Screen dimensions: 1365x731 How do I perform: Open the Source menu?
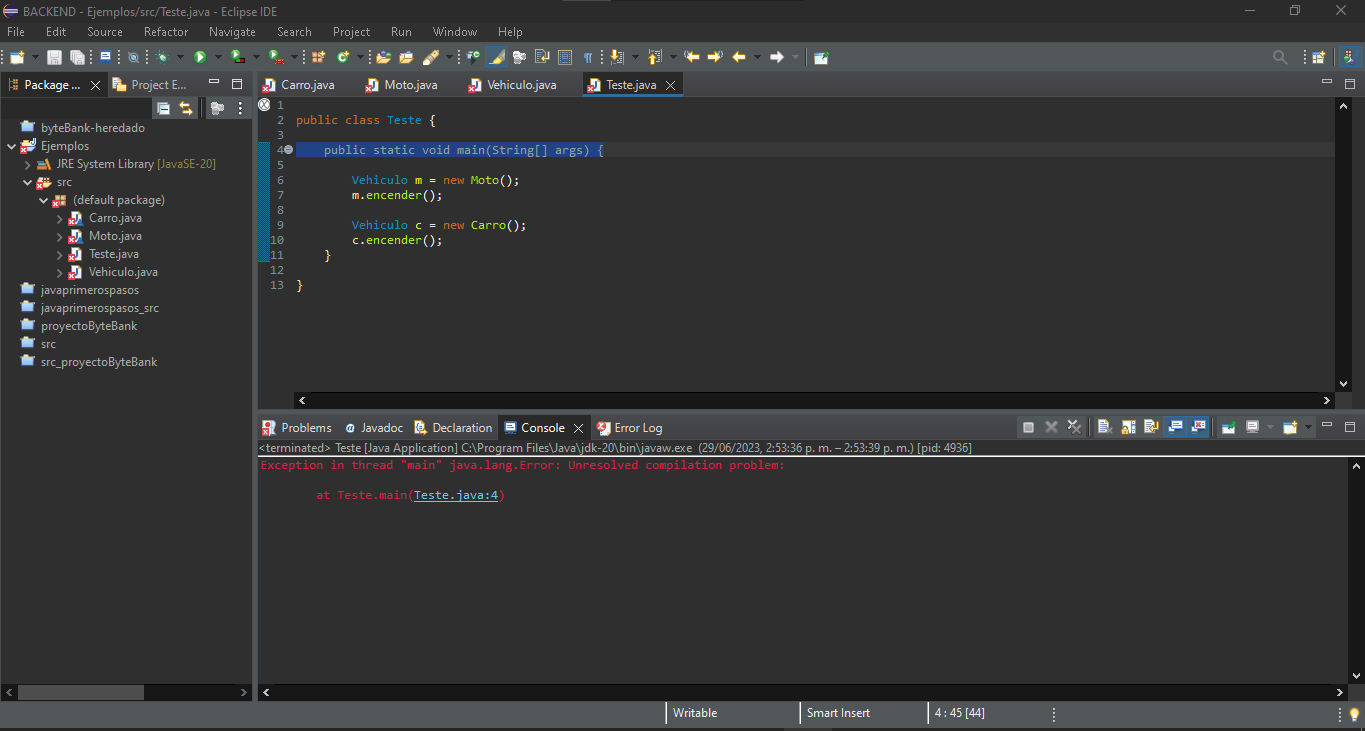click(105, 32)
